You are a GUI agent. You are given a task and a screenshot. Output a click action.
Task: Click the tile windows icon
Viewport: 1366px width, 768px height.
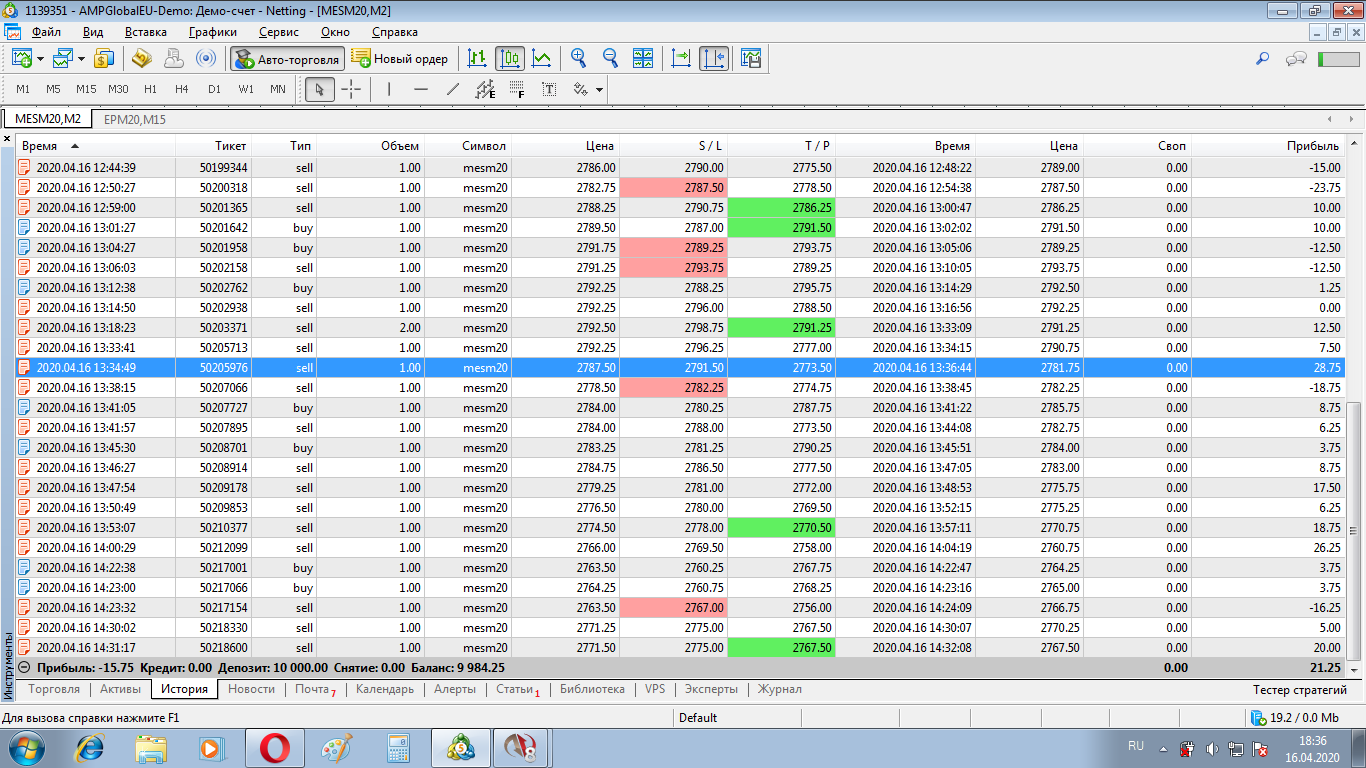tap(643, 59)
